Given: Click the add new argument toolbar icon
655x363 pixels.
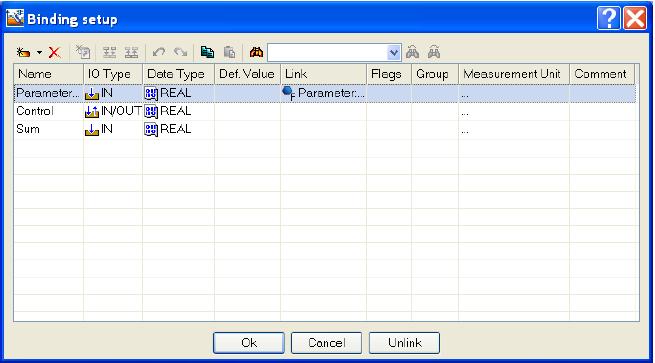Looking at the screenshot, I should coord(23,53).
